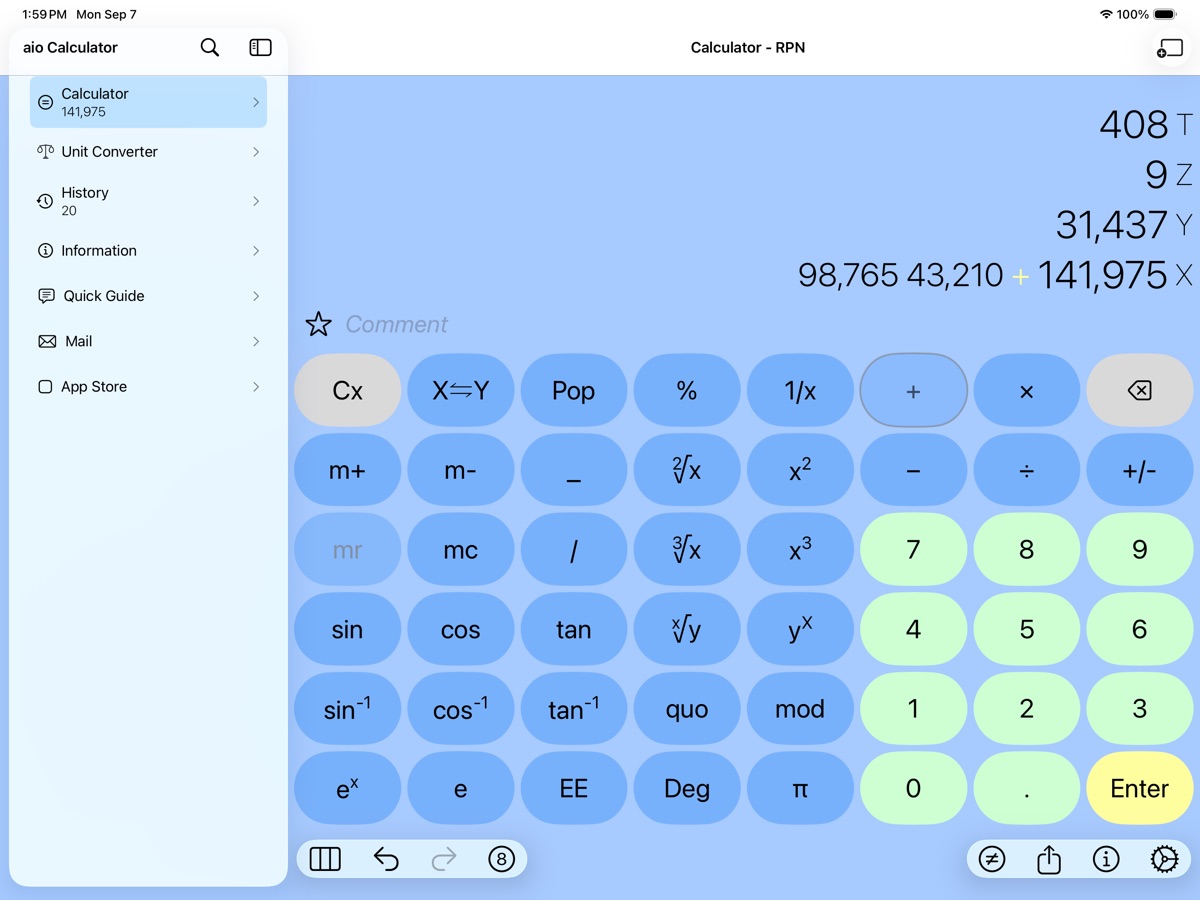The width and height of the screenshot is (1200, 900).
Task: Click the App Store square icon
Action: tap(45, 387)
